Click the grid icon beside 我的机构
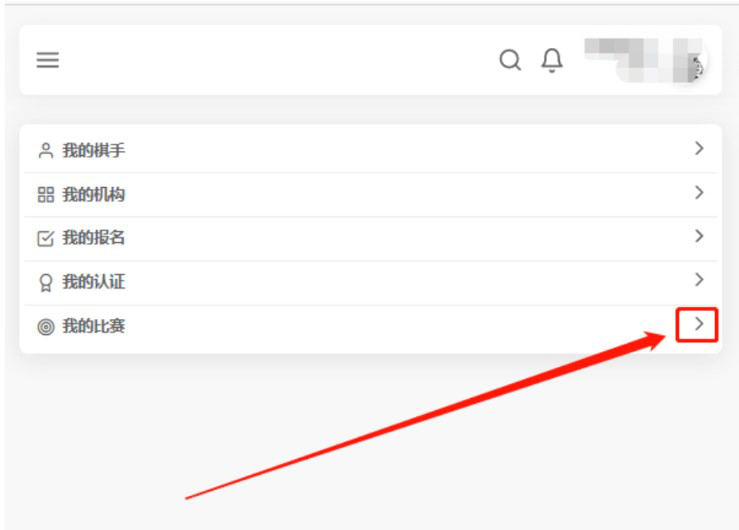Viewport: 739px width, 530px height. point(46,195)
